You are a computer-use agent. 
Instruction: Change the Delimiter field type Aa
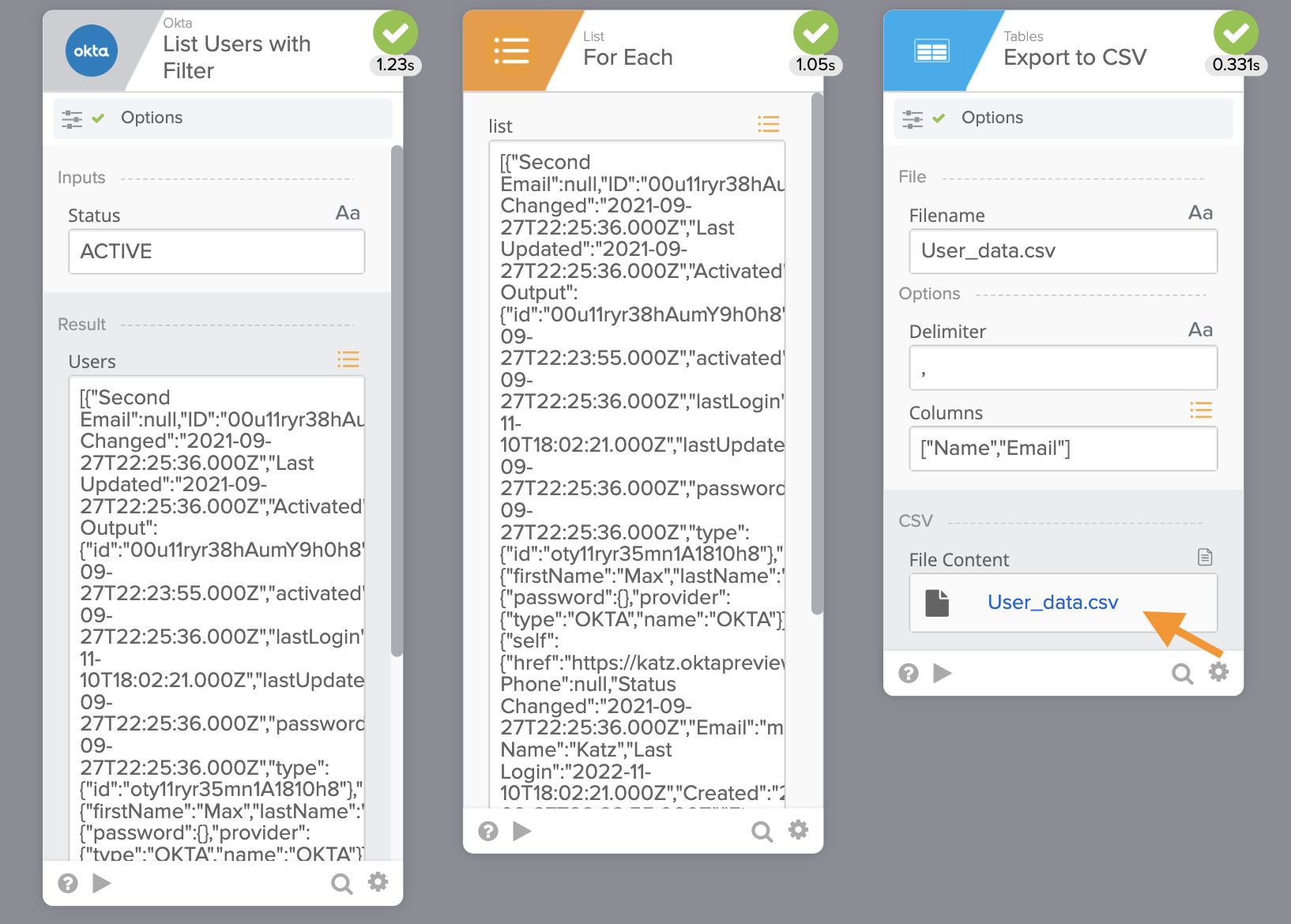click(x=1200, y=330)
